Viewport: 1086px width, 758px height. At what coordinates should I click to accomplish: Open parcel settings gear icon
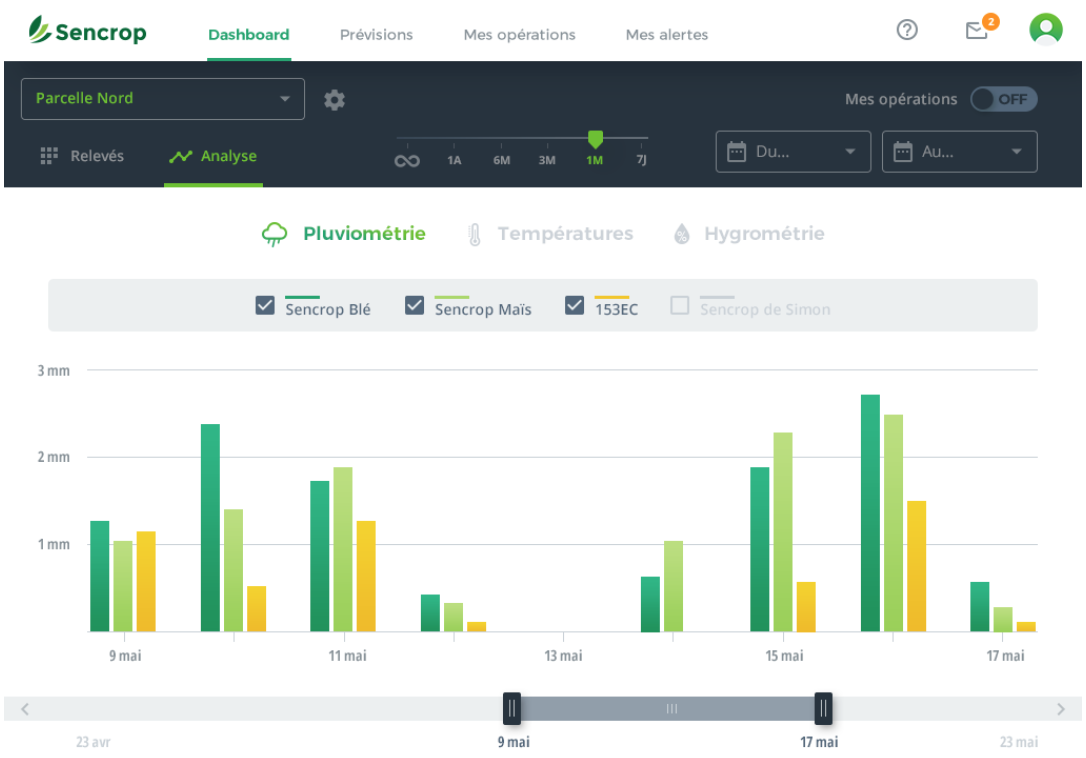(x=335, y=100)
